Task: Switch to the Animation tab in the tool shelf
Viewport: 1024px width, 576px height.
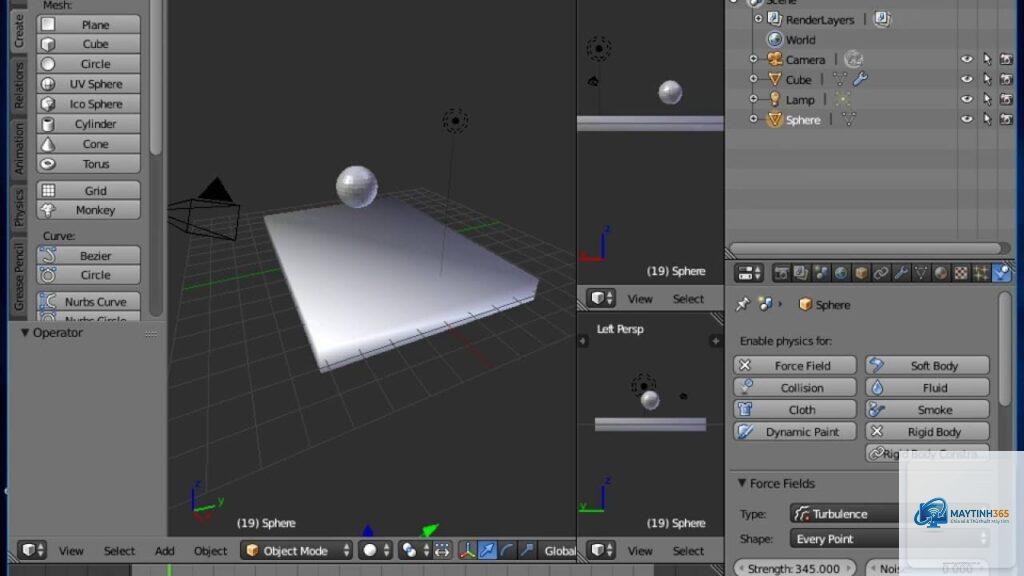Action: [18, 148]
